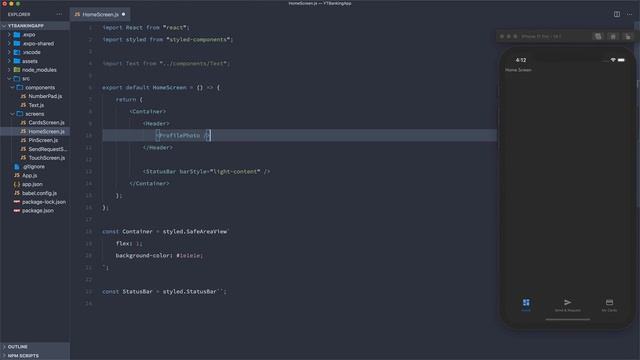Open Text.js file in components
640x360 pixels.
[x=35, y=105]
